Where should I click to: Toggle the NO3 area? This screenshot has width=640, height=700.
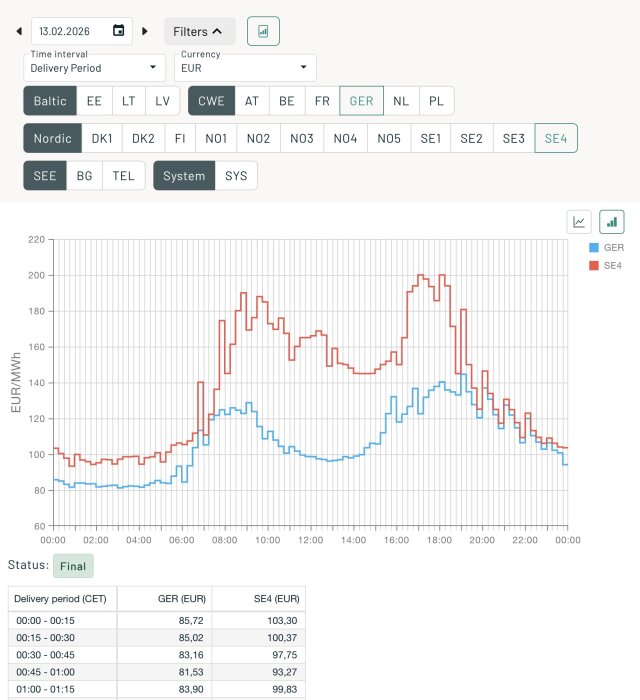pyautogui.click(x=302, y=138)
